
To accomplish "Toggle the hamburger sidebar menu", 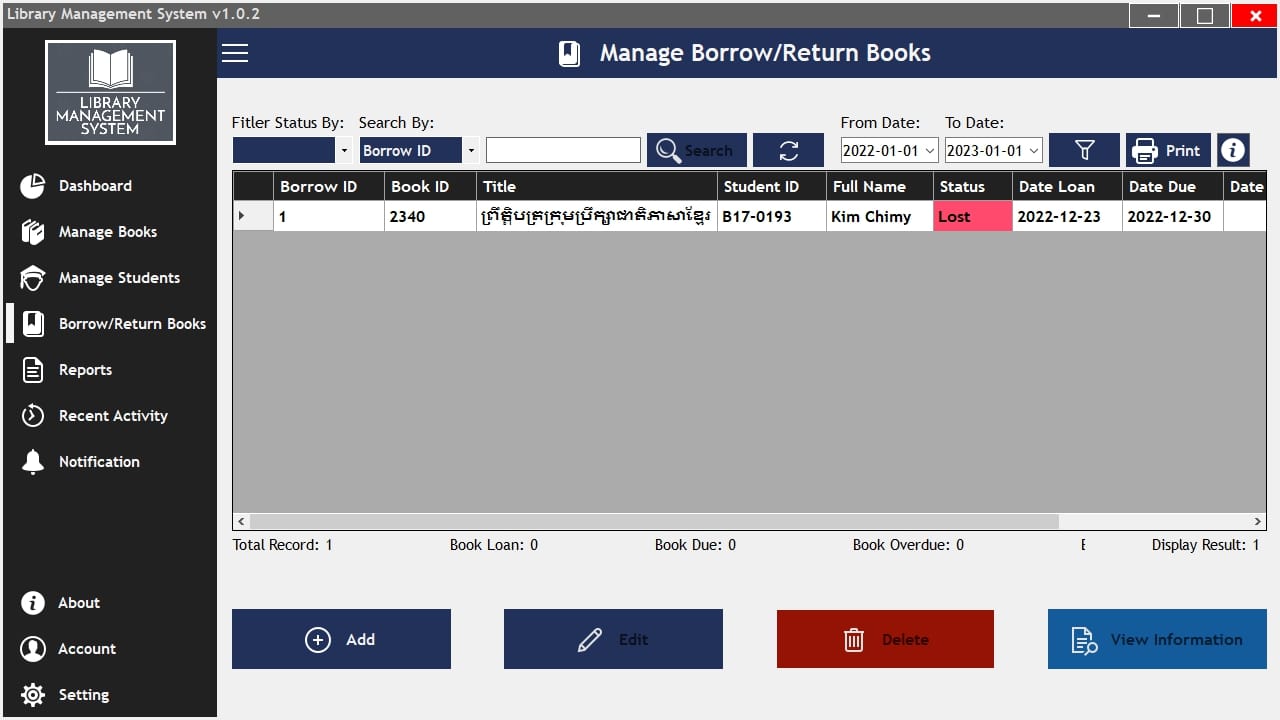I will [x=235, y=53].
